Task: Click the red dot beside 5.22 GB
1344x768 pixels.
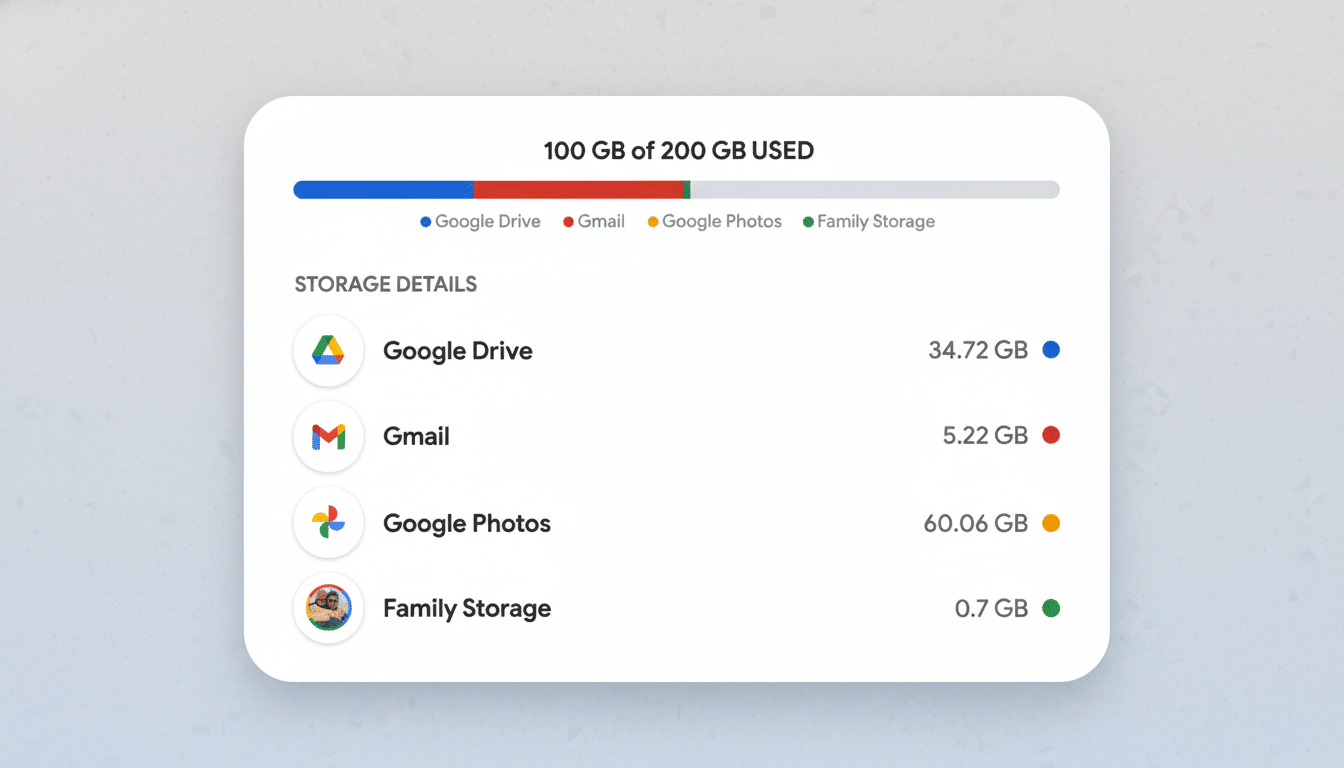Action: 1051,435
